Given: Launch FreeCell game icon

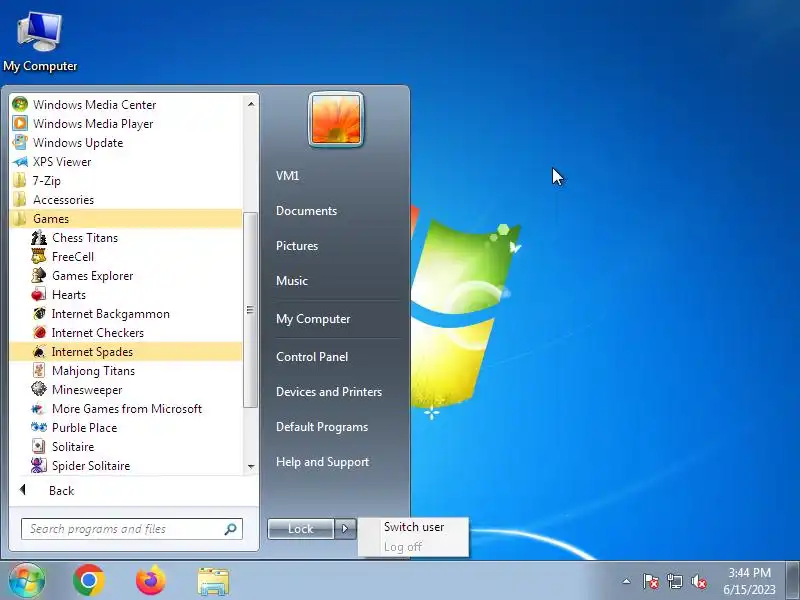Looking at the screenshot, I should (39, 257).
